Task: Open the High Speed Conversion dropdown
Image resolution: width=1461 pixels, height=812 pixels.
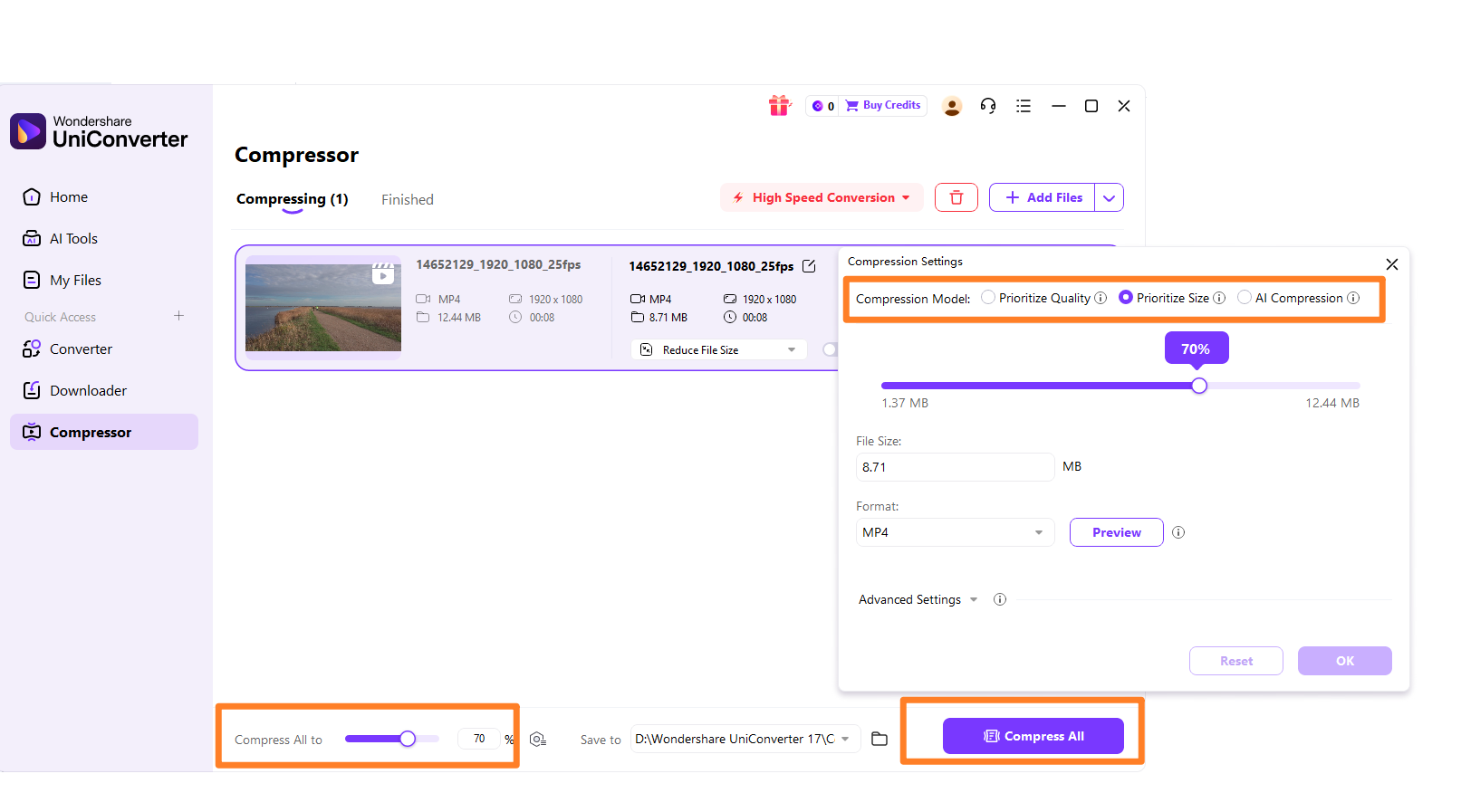Action: [x=822, y=197]
